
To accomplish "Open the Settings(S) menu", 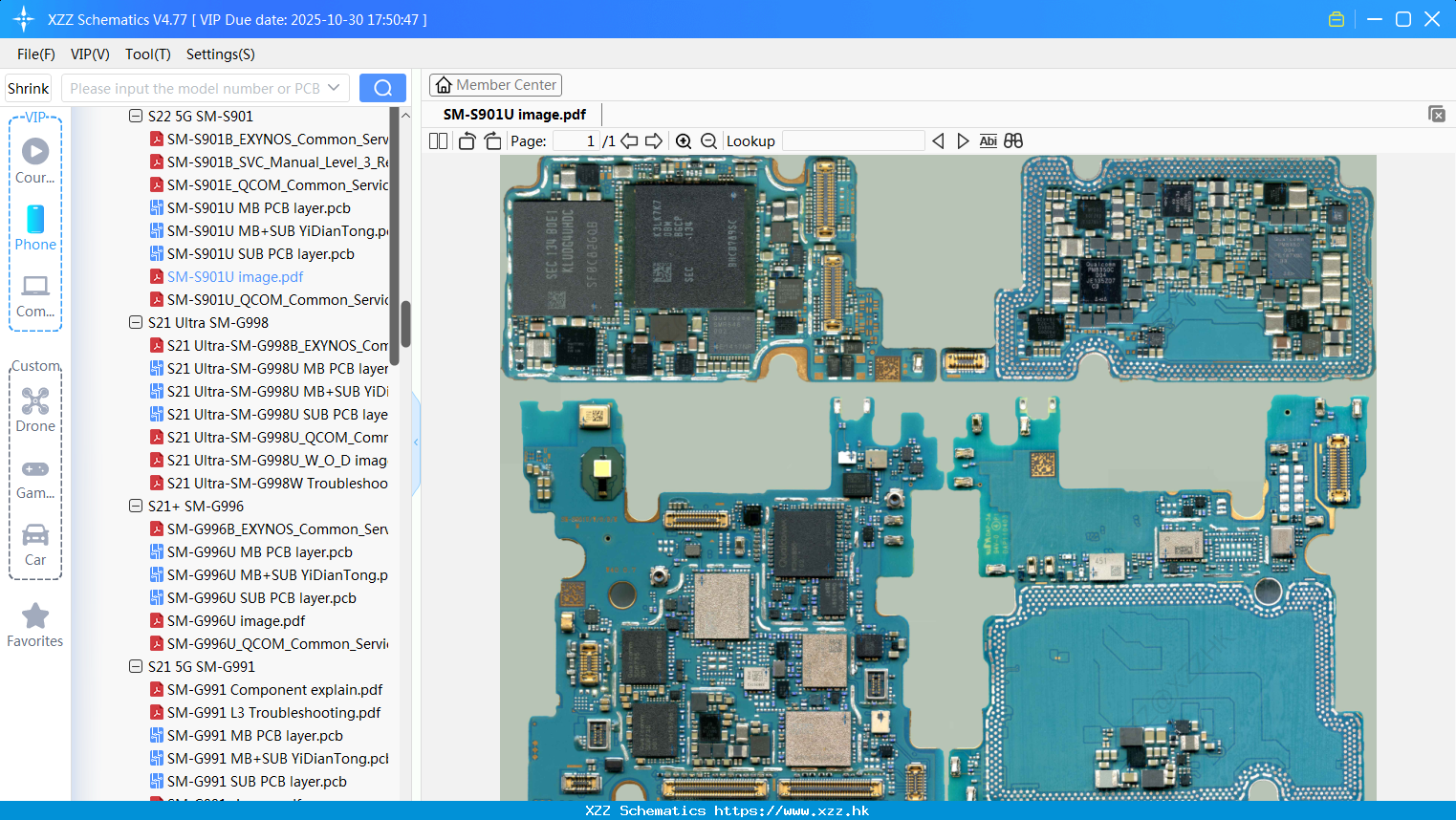I will [x=221, y=54].
